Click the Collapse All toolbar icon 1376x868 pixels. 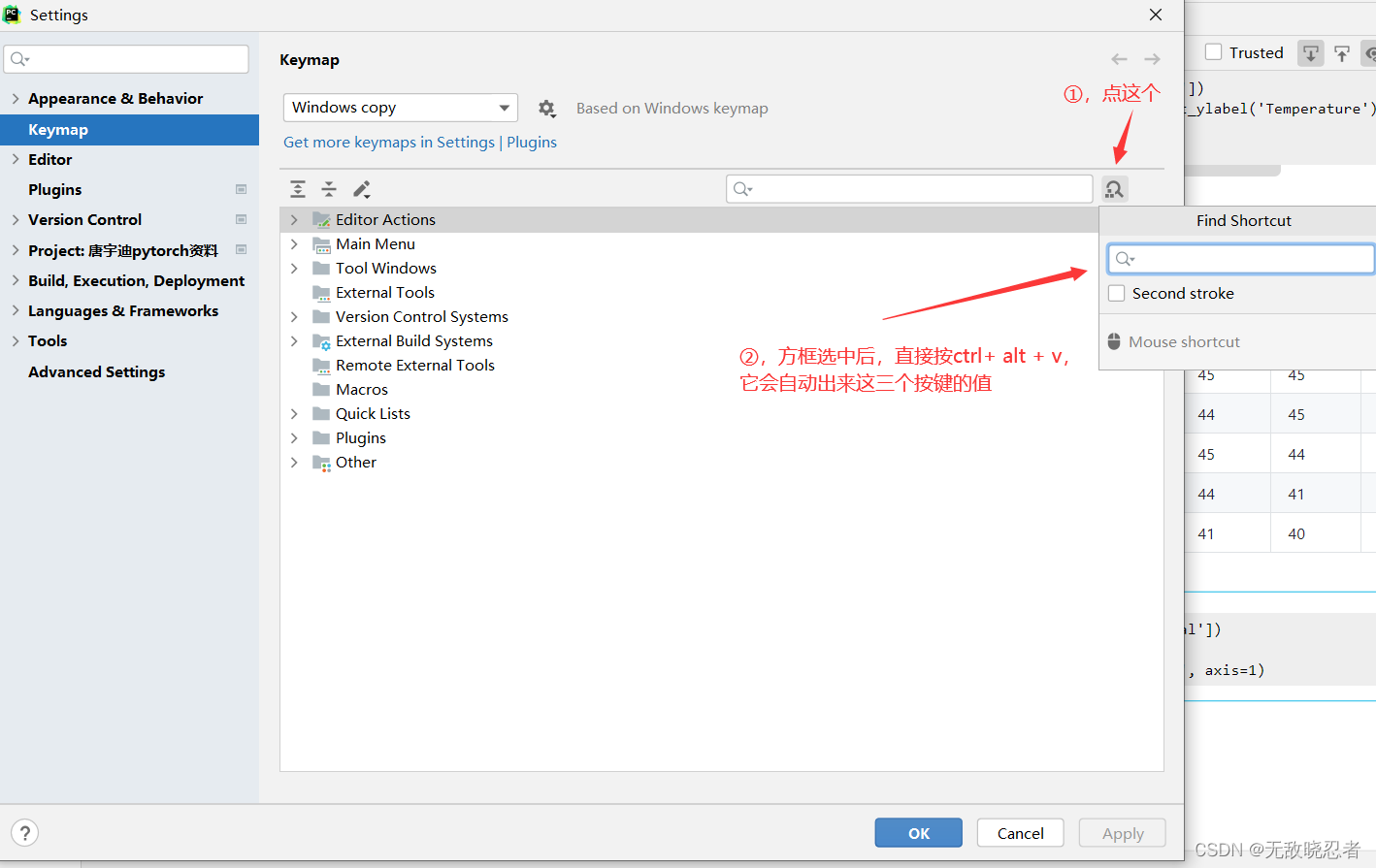[329, 189]
